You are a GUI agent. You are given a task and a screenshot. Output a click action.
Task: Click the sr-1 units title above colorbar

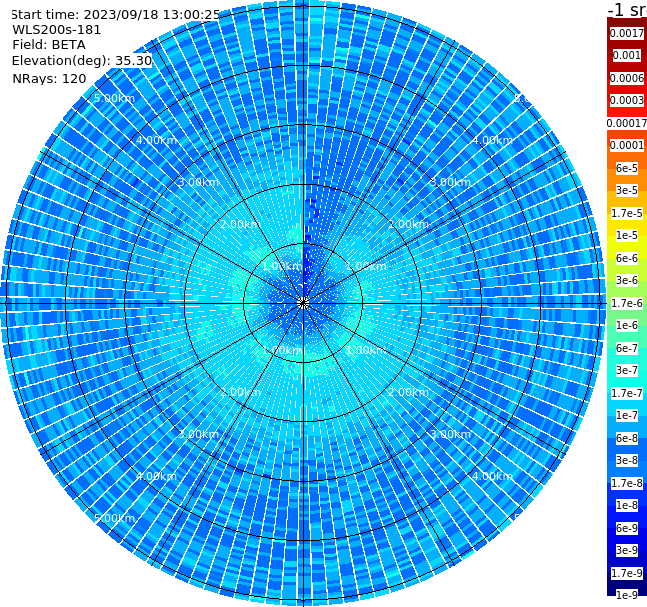(x=627, y=9)
